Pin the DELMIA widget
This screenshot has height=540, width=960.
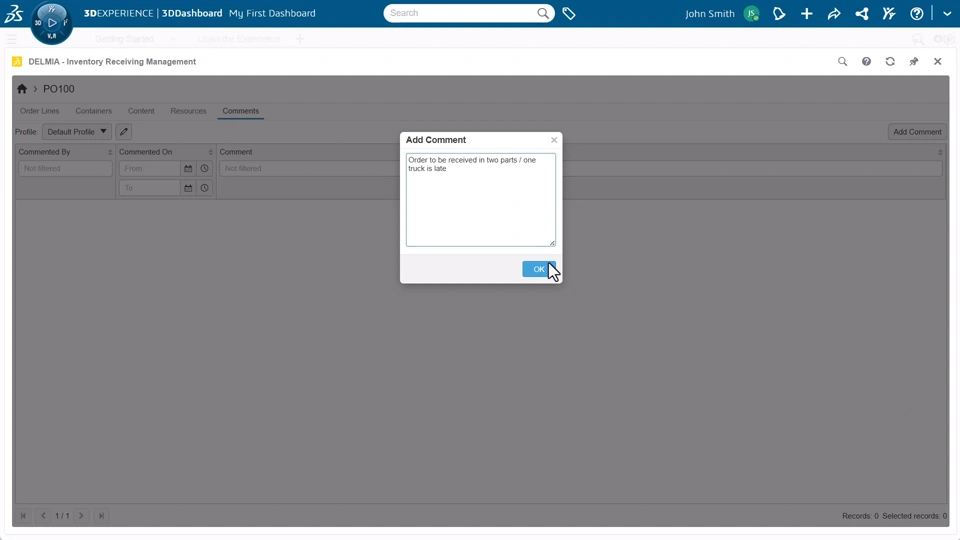point(914,61)
